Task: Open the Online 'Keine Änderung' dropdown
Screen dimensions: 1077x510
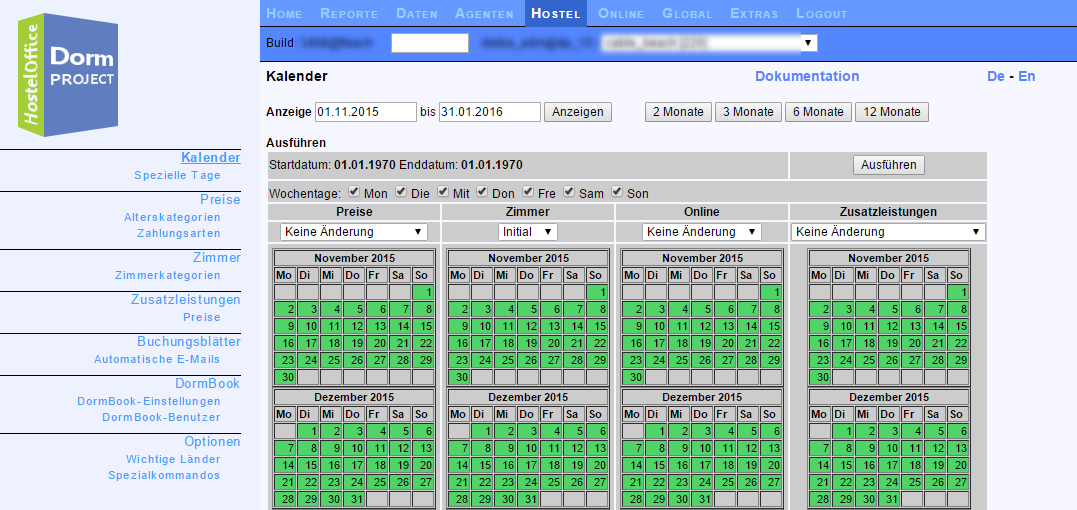Action: pyautogui.click(x=701, y=231)
